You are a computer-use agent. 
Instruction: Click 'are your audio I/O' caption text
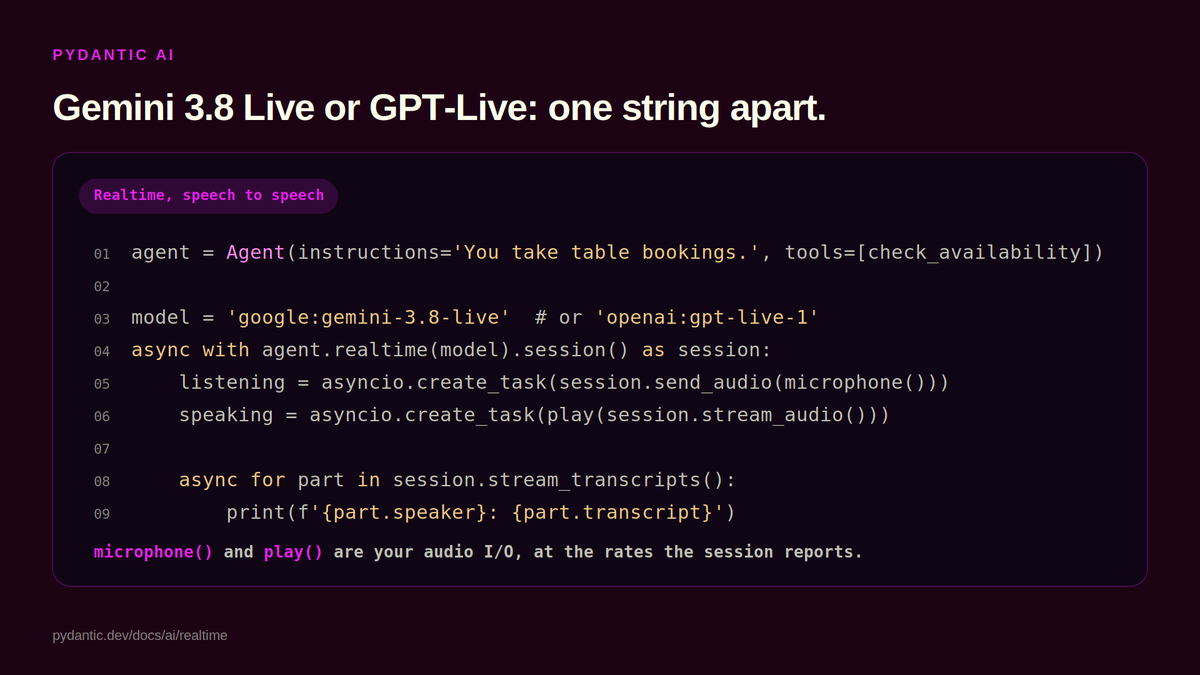point(428,552)
